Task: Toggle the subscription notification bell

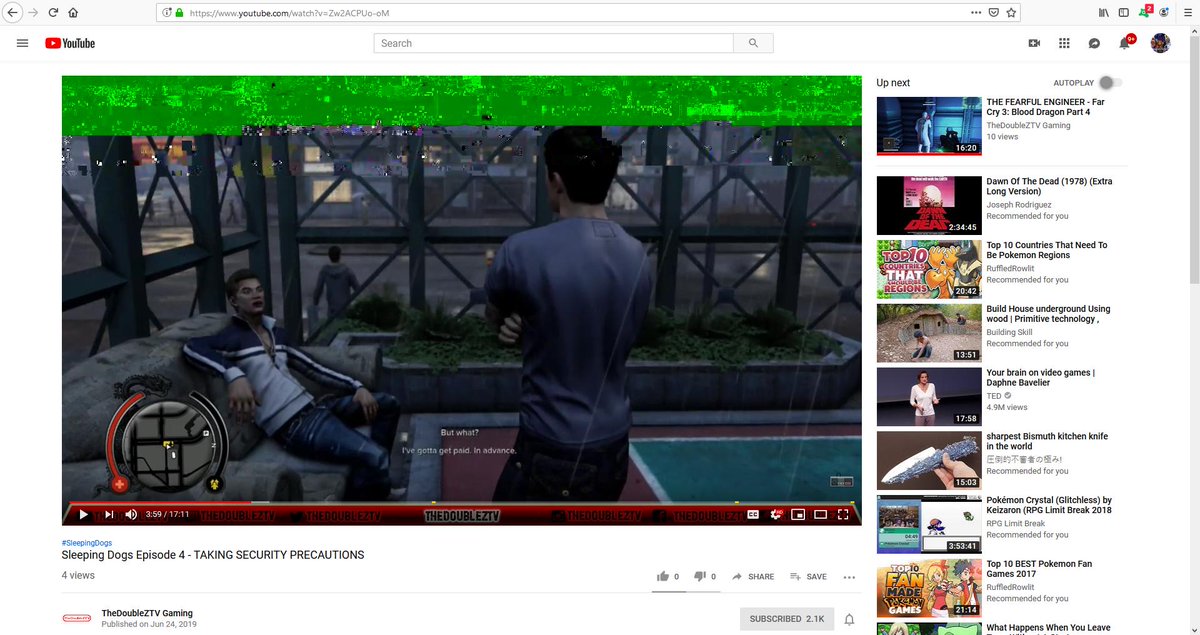Action: coord(849,619)
